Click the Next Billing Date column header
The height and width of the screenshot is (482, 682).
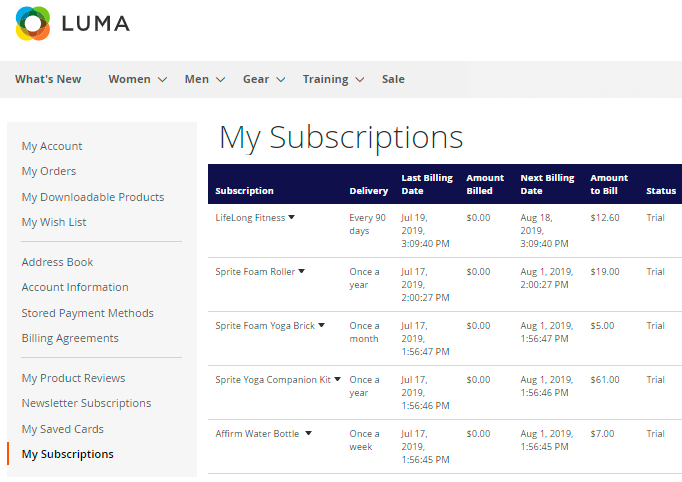(547, 184)
